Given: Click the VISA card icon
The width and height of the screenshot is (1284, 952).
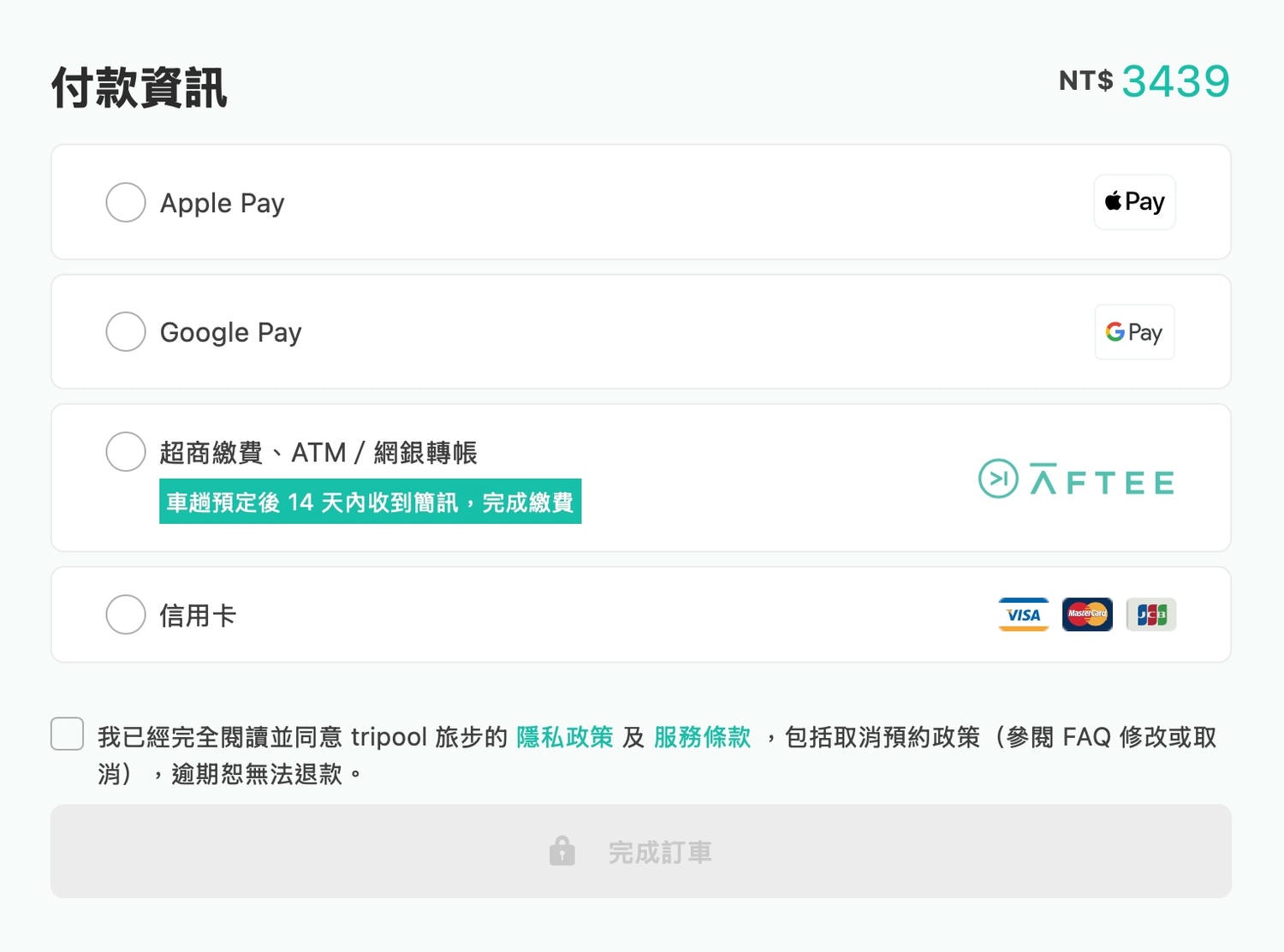Looking at the screenshot, I should (1023, 615).
